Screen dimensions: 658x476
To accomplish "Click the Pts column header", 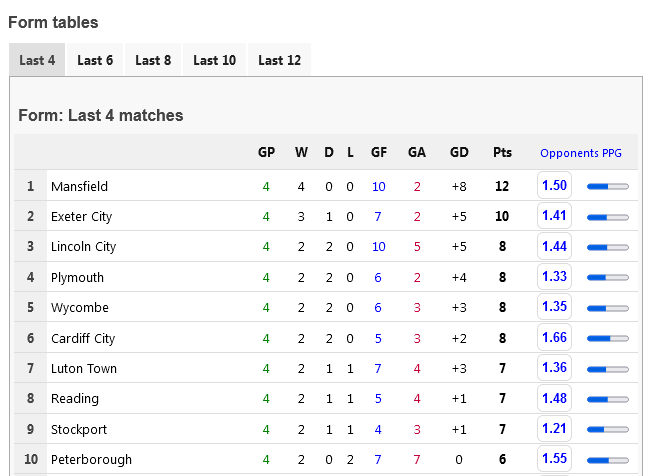I will [502, 153].
